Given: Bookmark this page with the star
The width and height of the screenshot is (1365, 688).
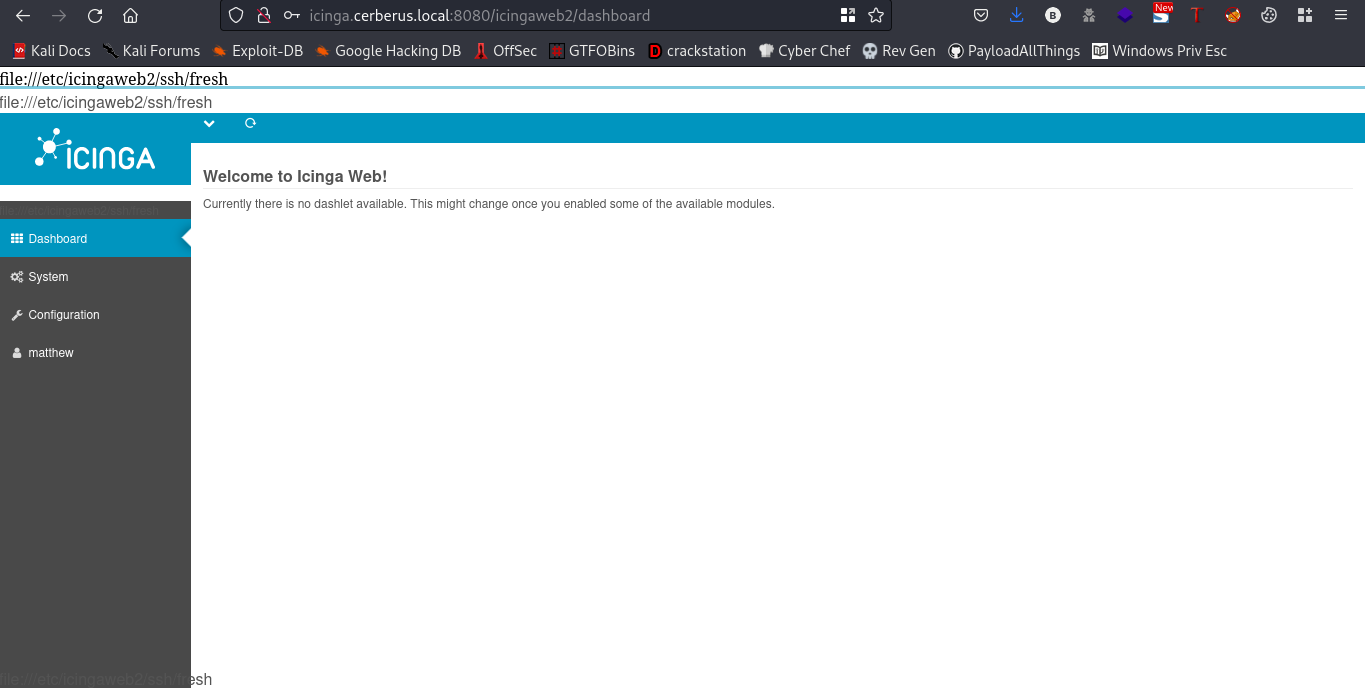Looking at the screenshot, I should click(x=876, y=16).
